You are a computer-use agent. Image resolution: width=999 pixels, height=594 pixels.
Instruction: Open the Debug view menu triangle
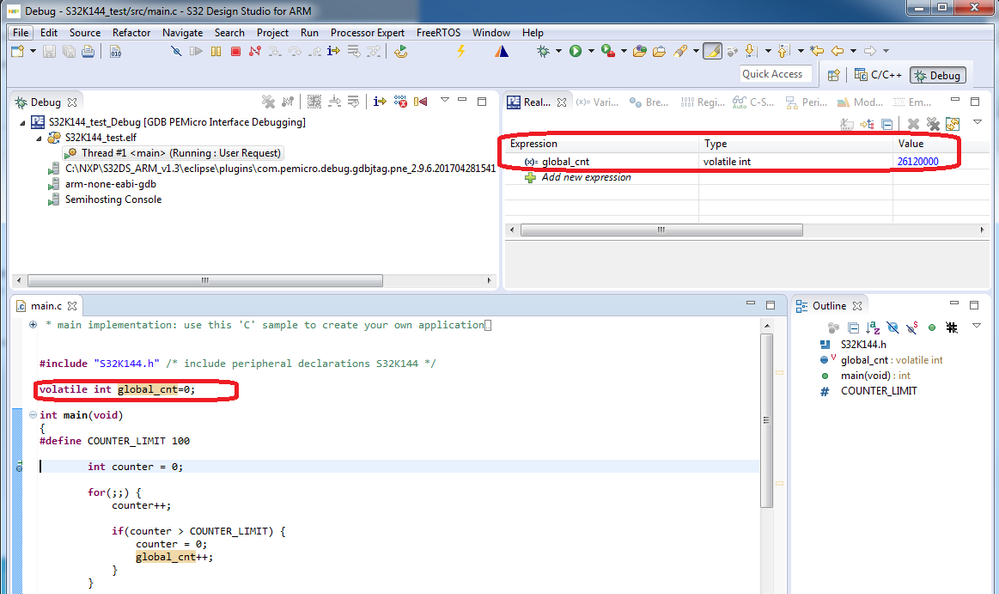point(445,100)
